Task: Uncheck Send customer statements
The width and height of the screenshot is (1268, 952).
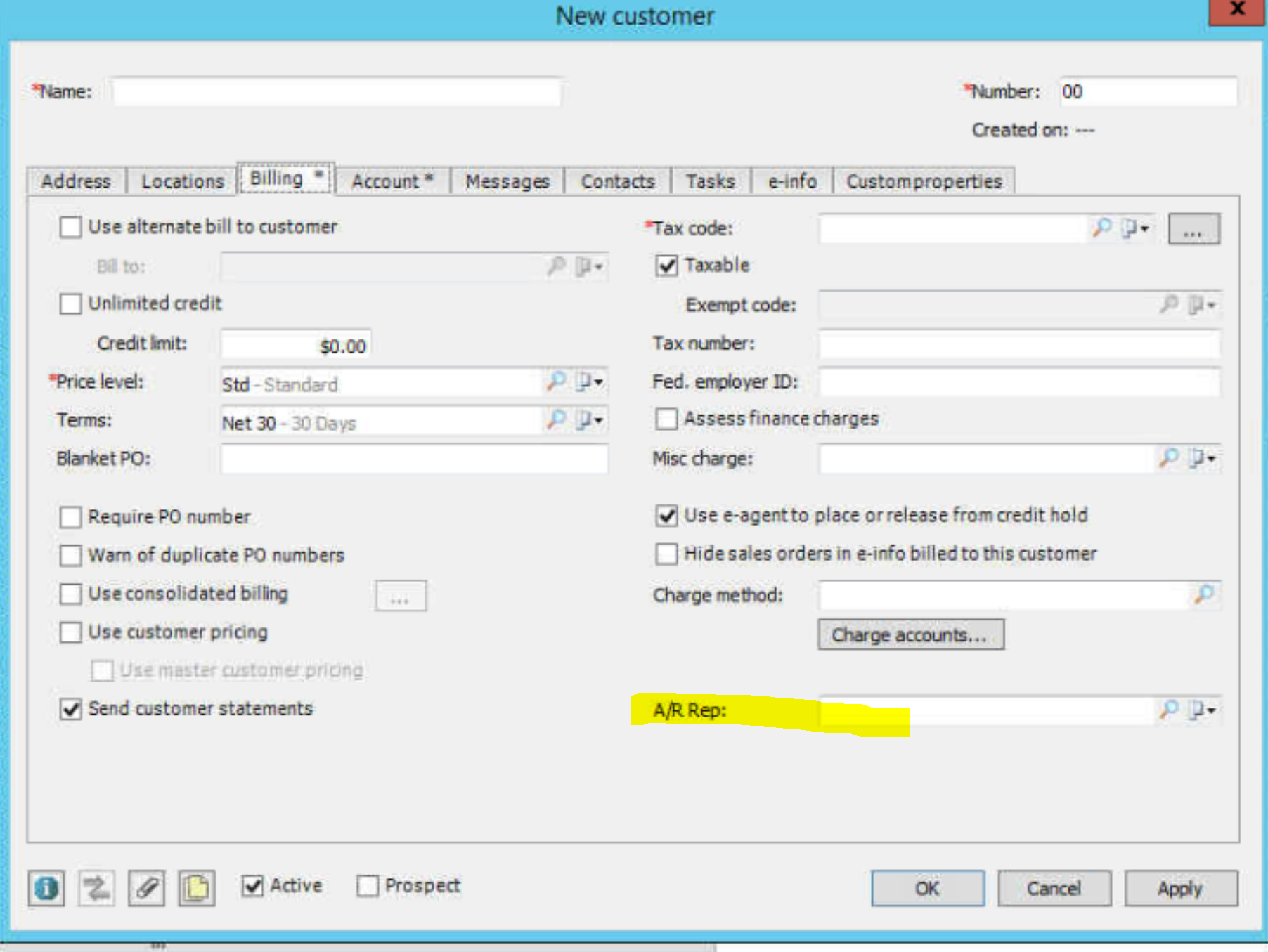Action: pyautogui.click(x=70, y=709)
